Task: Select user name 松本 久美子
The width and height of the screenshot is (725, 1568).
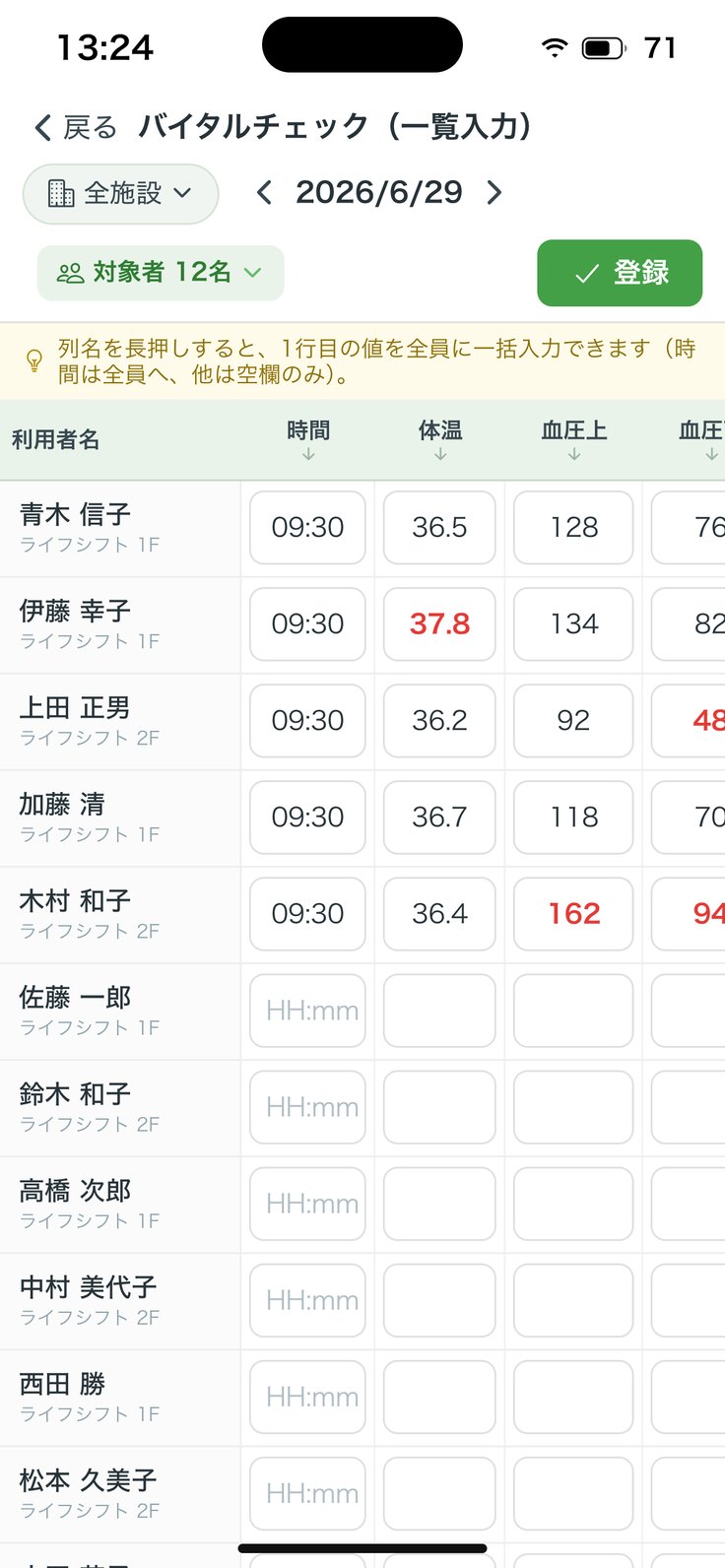Action: [88, 1479]
